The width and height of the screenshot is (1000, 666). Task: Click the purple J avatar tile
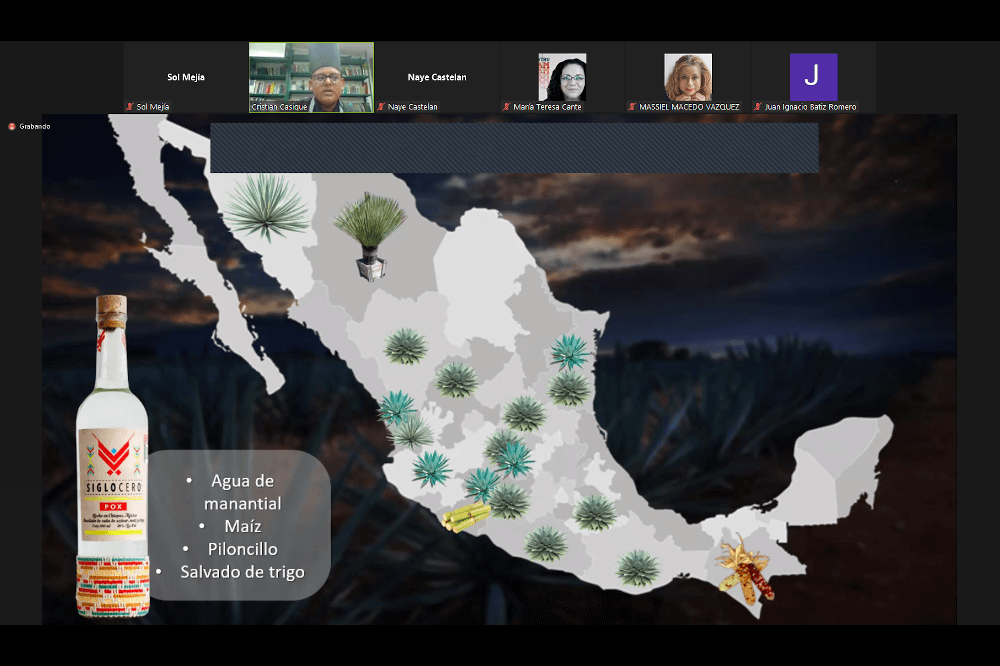point(813,77)
